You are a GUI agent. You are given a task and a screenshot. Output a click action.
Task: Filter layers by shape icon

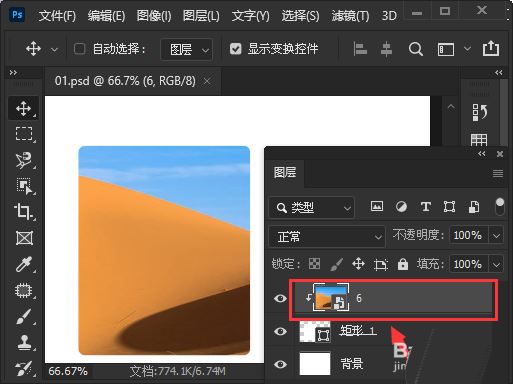click(x=449, y=207)
